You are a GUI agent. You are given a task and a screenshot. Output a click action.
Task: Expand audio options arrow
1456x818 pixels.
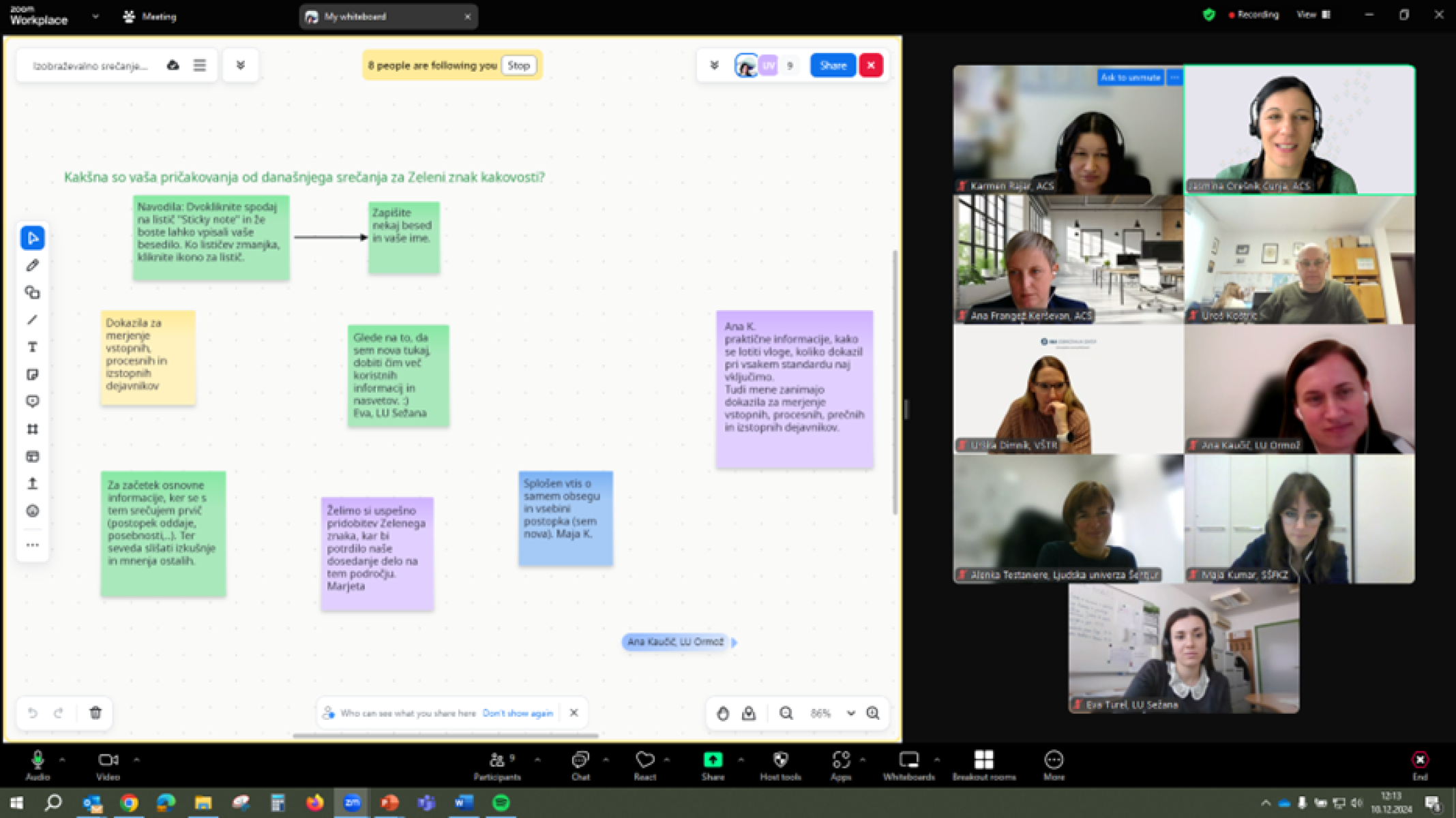coord(62,759)
